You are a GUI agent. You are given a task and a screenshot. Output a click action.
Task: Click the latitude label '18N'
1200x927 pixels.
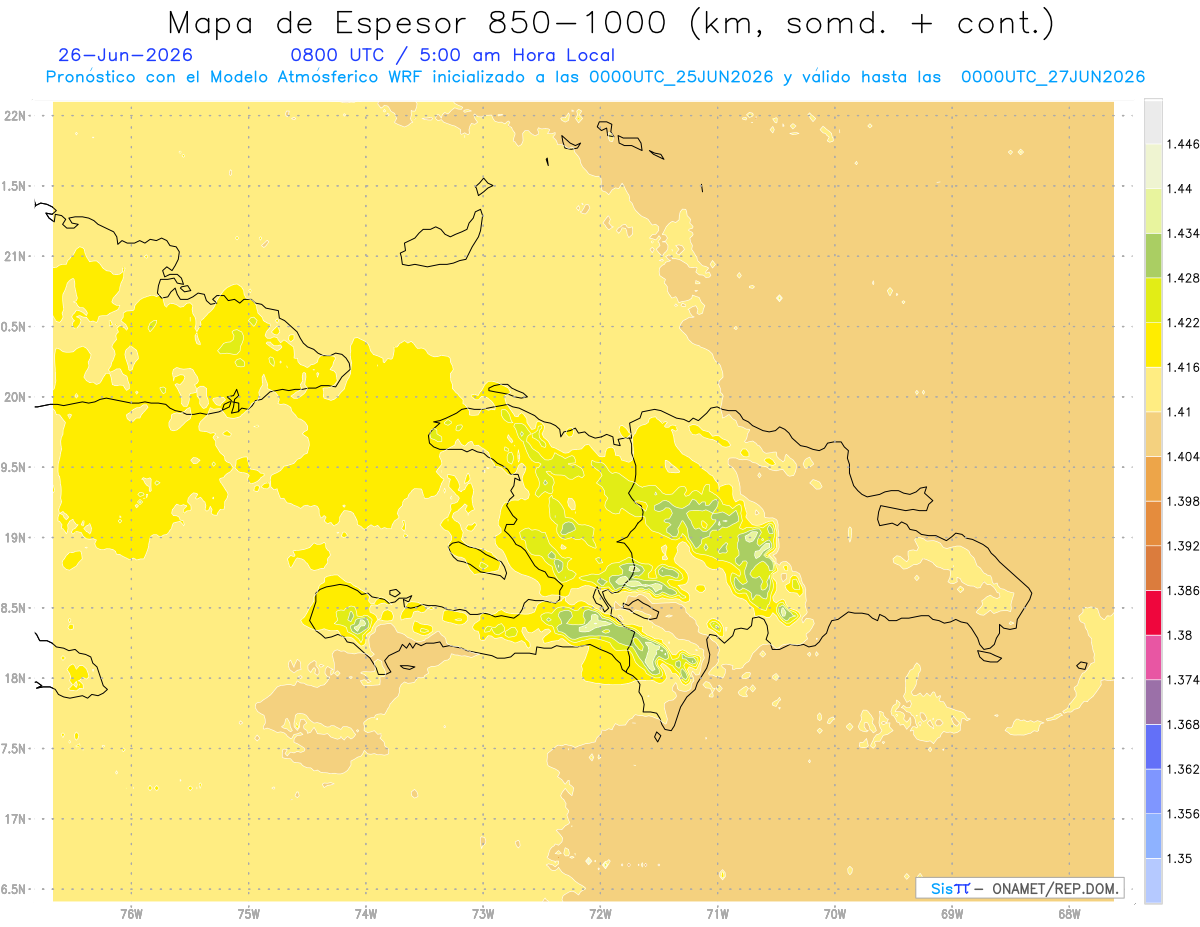click(x=14, y=678)
